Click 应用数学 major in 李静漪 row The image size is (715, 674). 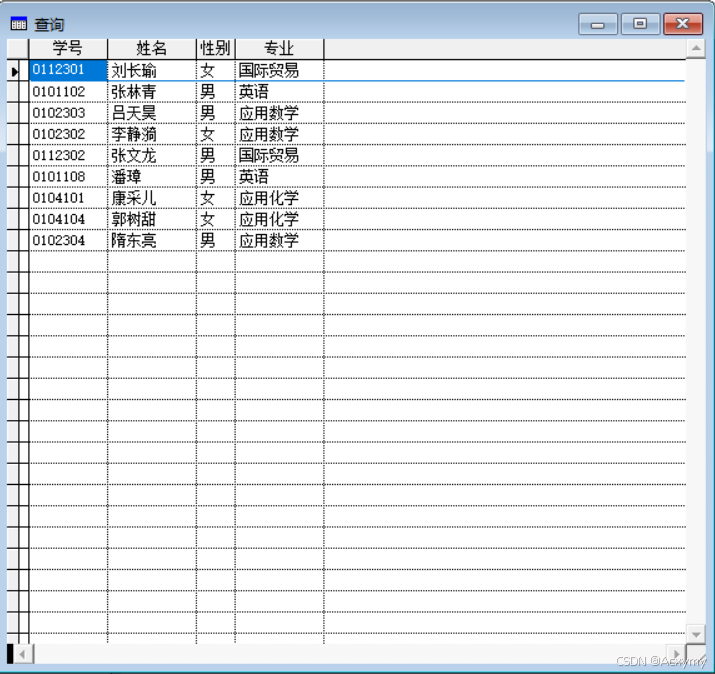(280, 134)
